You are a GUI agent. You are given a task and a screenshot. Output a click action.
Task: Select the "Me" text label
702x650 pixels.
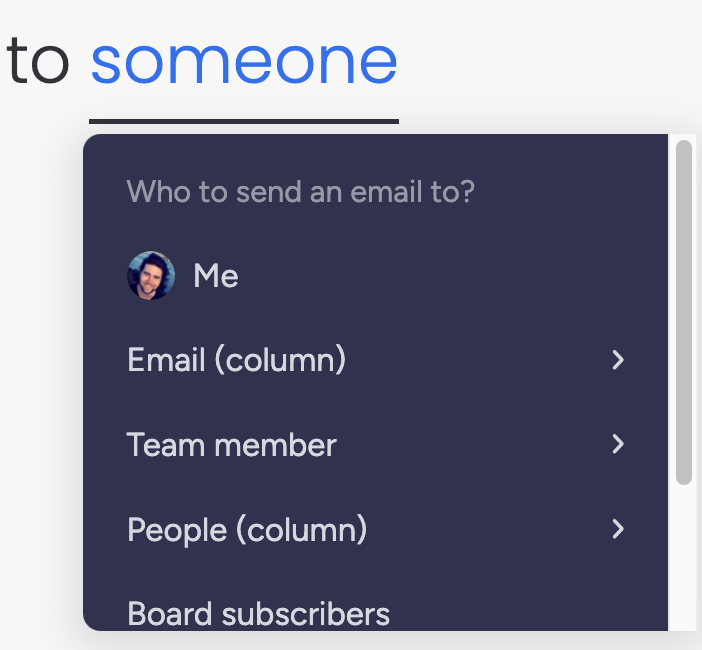point(216,275)
